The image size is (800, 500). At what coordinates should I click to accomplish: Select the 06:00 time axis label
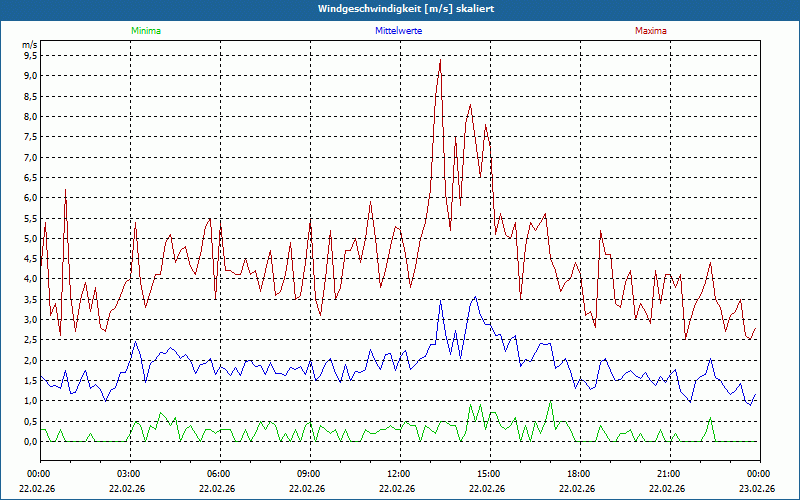point(219,474)
